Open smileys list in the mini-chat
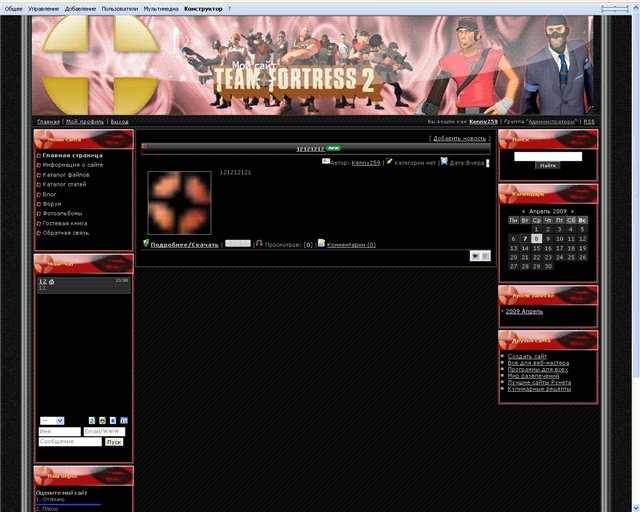This screenshot has width=640, height=512. pyautogui.click(x=102, y=421)
